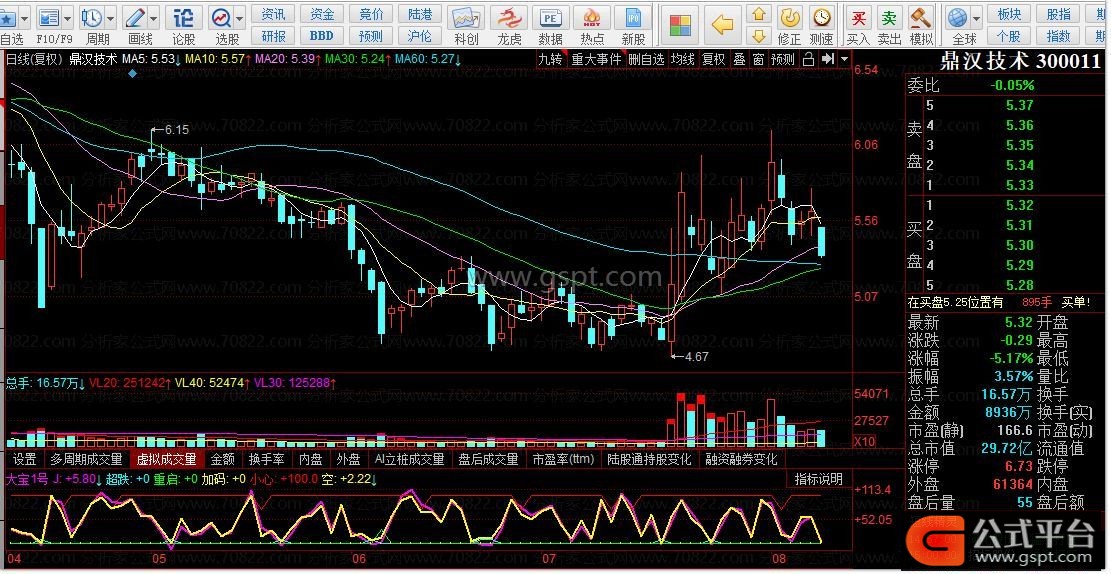Image resolution: width=1111 pixels, height=574 pixels.
Task: Click the yellow down arrow icon
Action: (x=759, y=35)
